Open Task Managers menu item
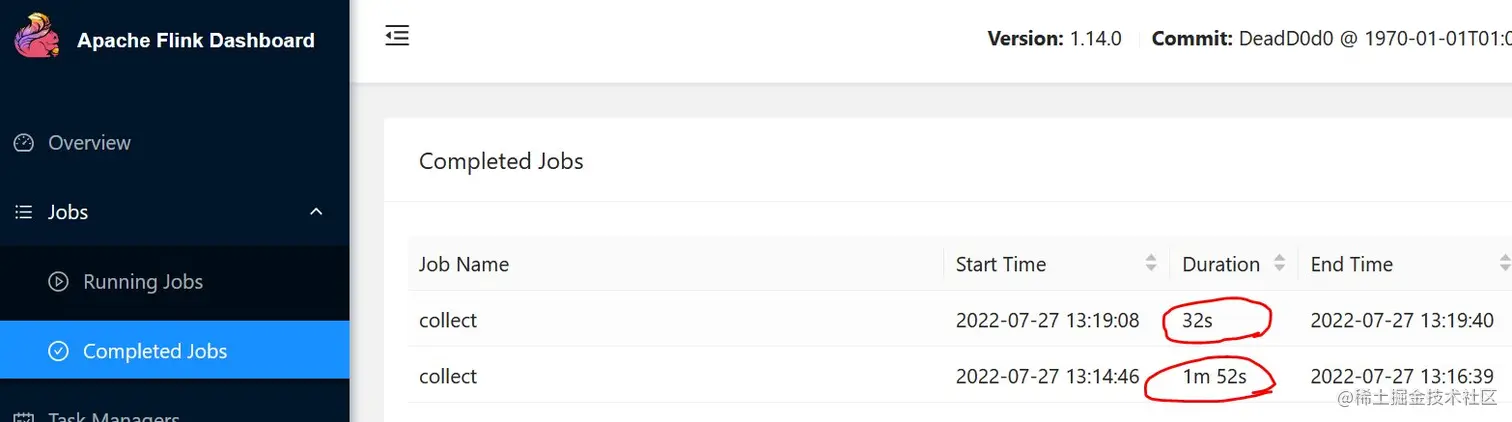The height and width of the screenshot is (422, 1512). tap(113, 417)
